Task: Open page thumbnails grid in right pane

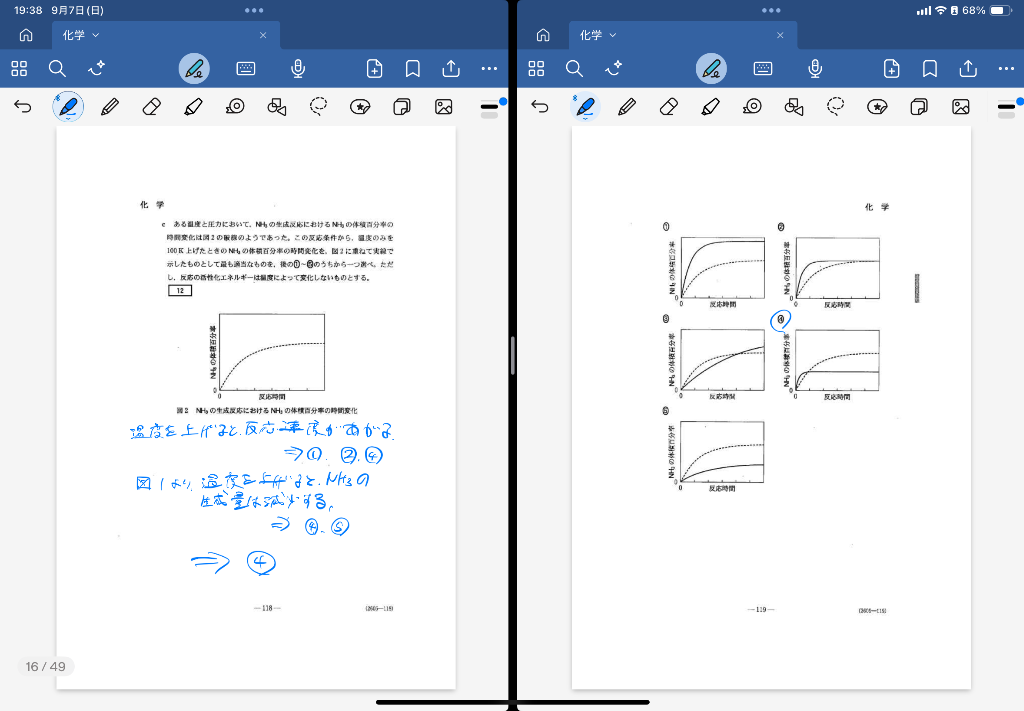Action: [536, 68]
